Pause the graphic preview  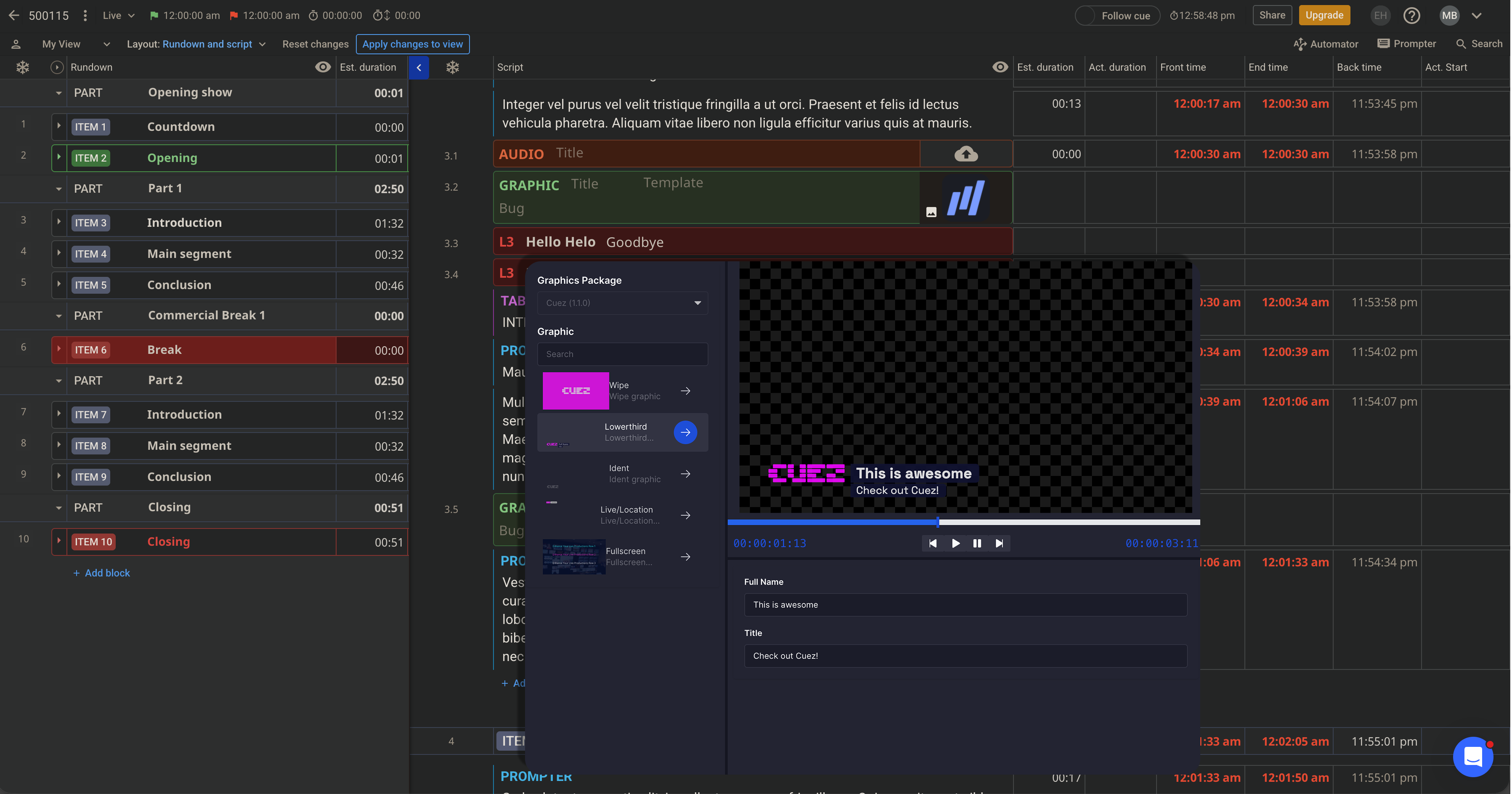tap(977, 543)
